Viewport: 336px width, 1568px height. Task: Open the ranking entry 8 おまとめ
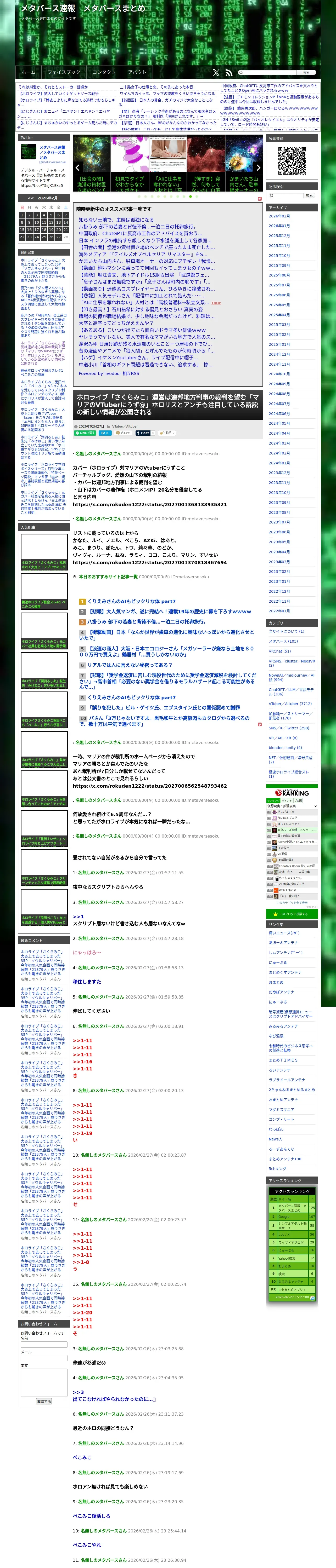(284, 1266)
